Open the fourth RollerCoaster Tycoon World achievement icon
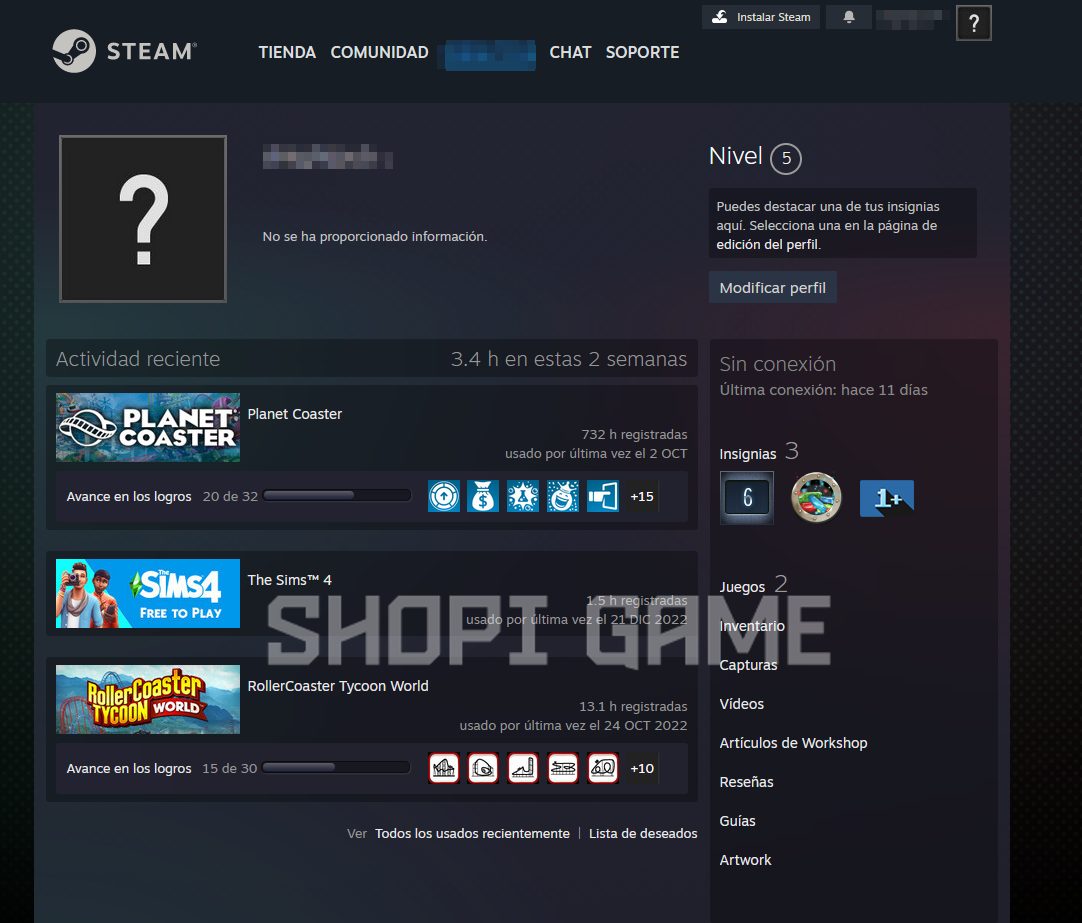The height and width of the screenshot is (923, 1082). click(563, 768)
